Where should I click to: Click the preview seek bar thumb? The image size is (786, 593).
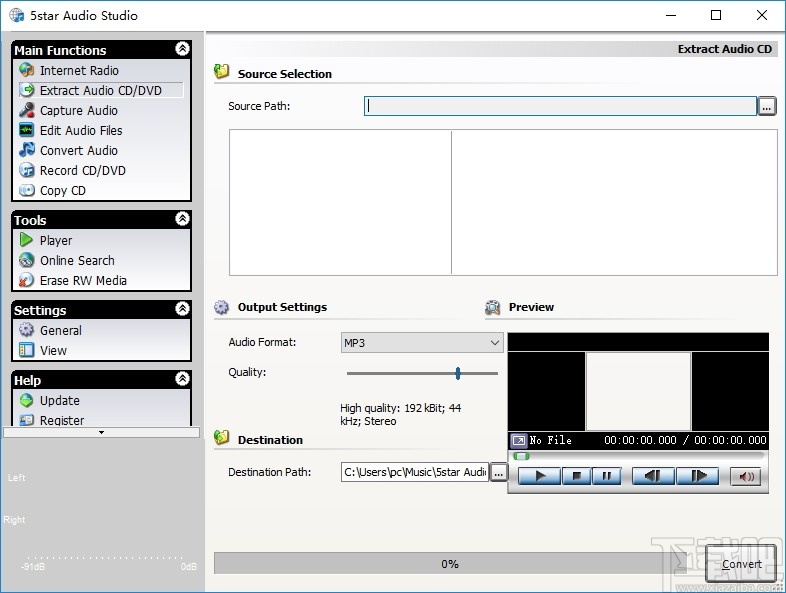521,456
